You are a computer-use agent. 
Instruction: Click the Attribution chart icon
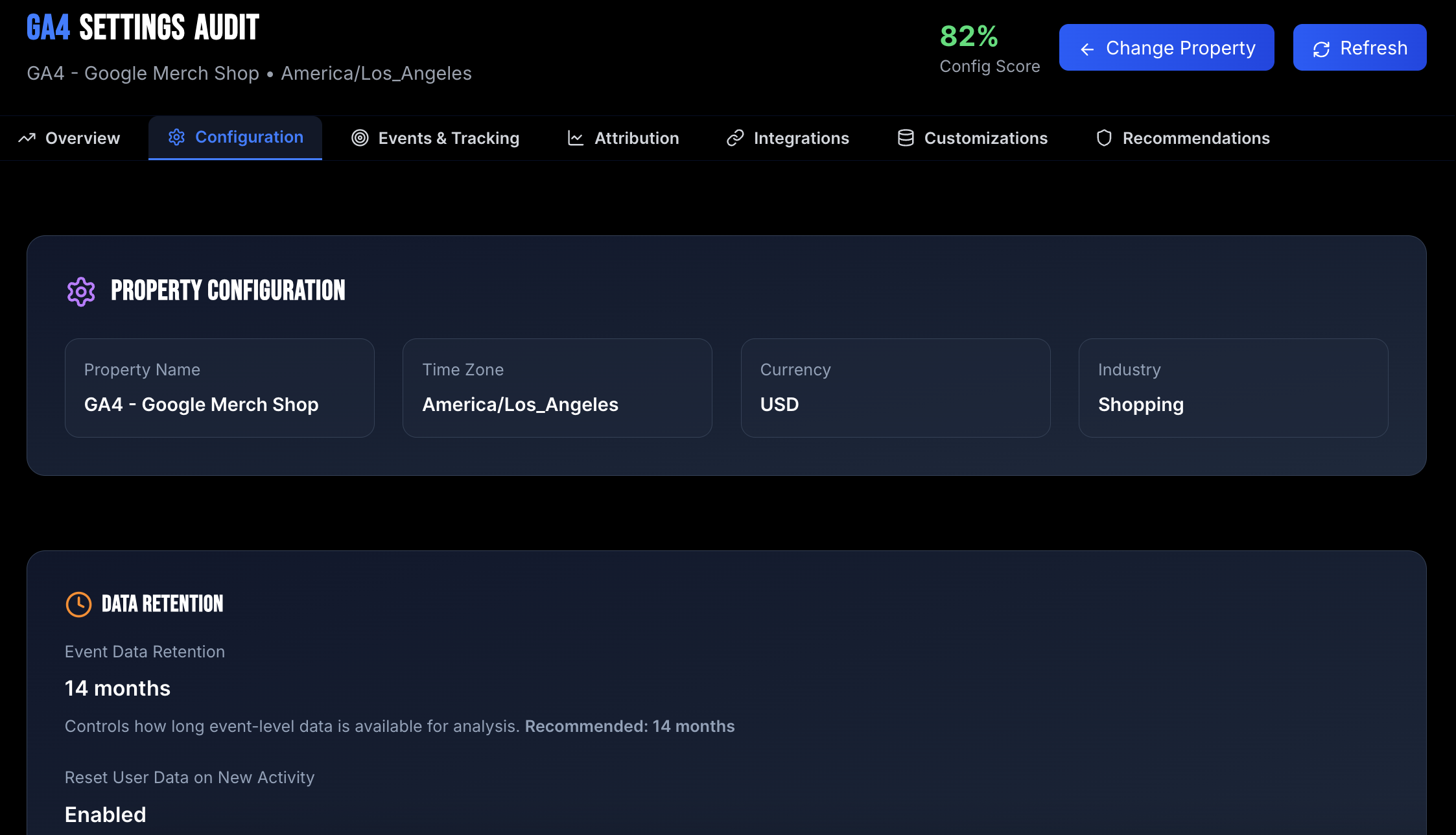pyautogui.click(x=576, y=138)
